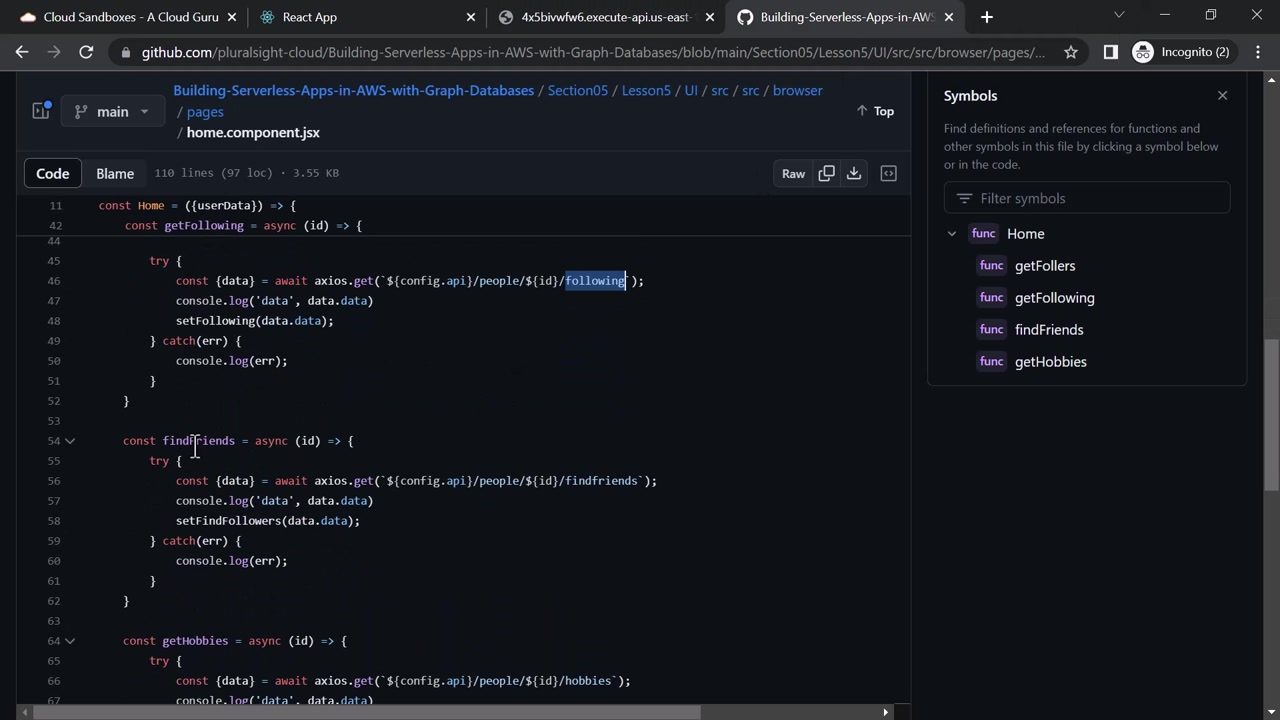Viewport: 1280px width, 720px height.
Task: Switch to Code view
Action: point(53,173)
